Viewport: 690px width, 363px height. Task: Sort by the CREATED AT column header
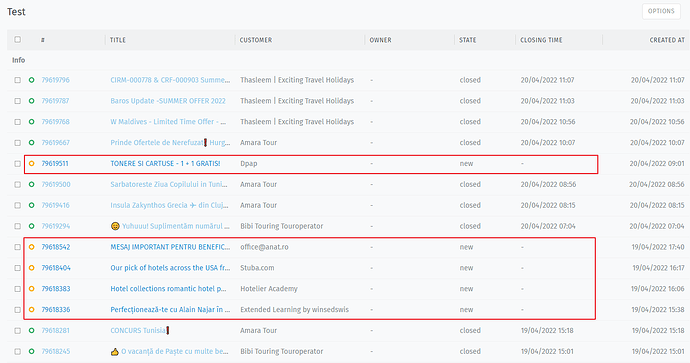[x=667, y=40]
